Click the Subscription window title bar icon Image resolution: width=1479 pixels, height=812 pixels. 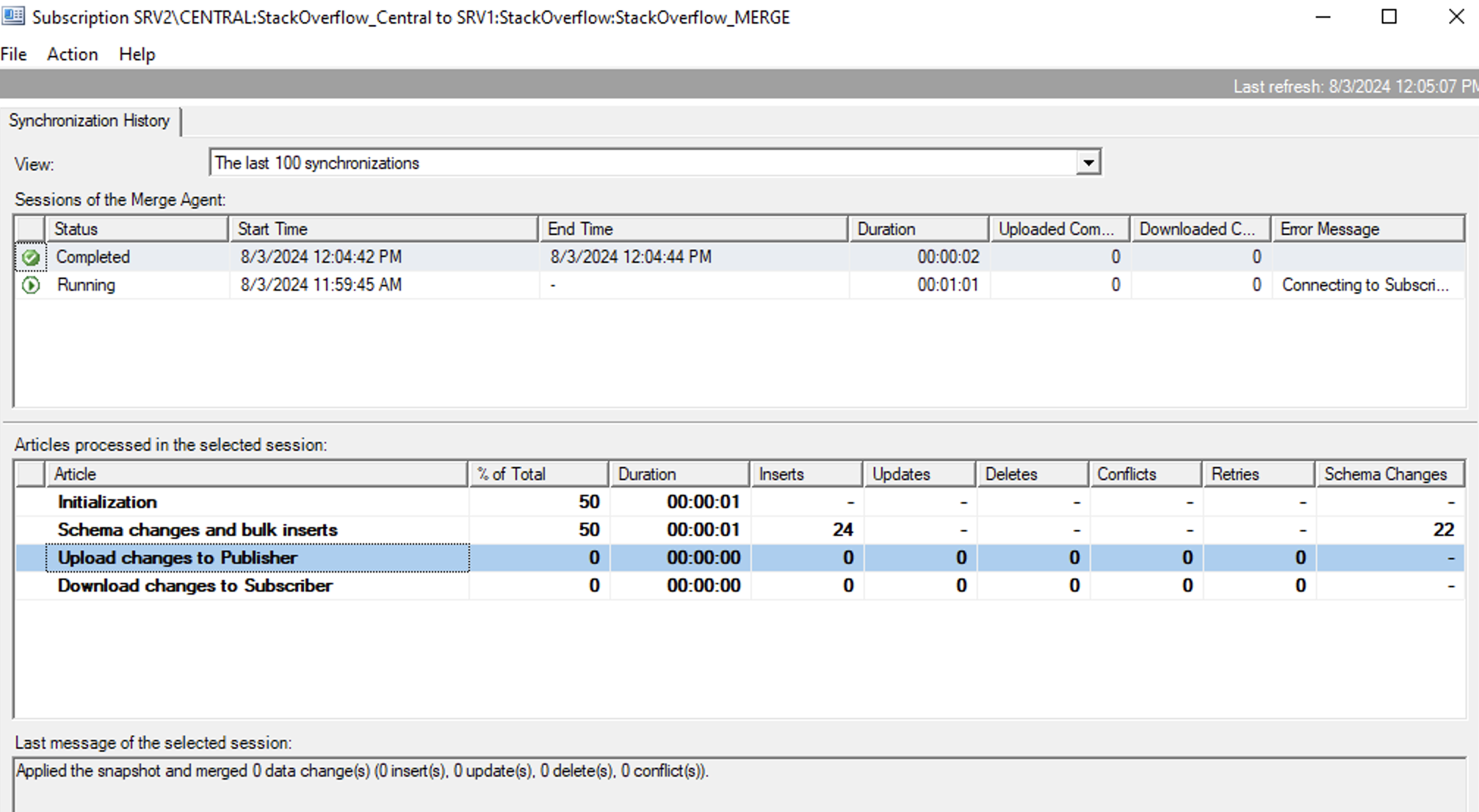point(13,16)
